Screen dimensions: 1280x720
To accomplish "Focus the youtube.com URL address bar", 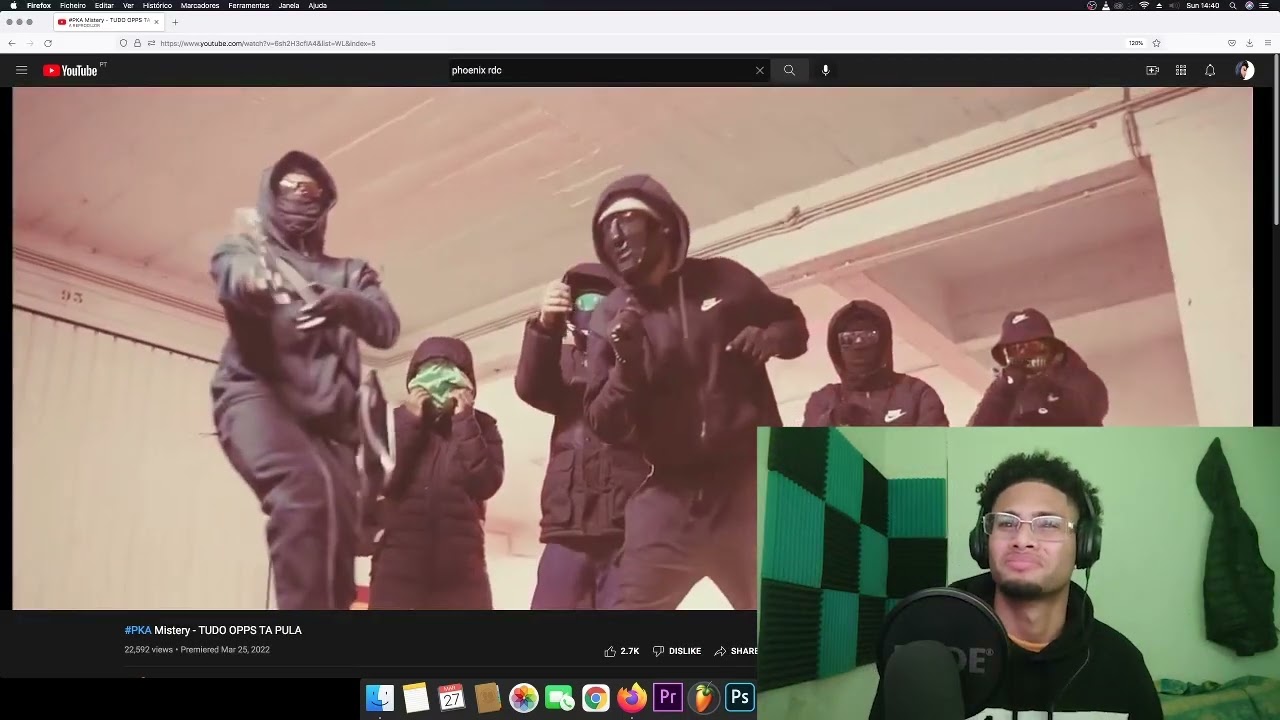I will (x=640, y=43).
